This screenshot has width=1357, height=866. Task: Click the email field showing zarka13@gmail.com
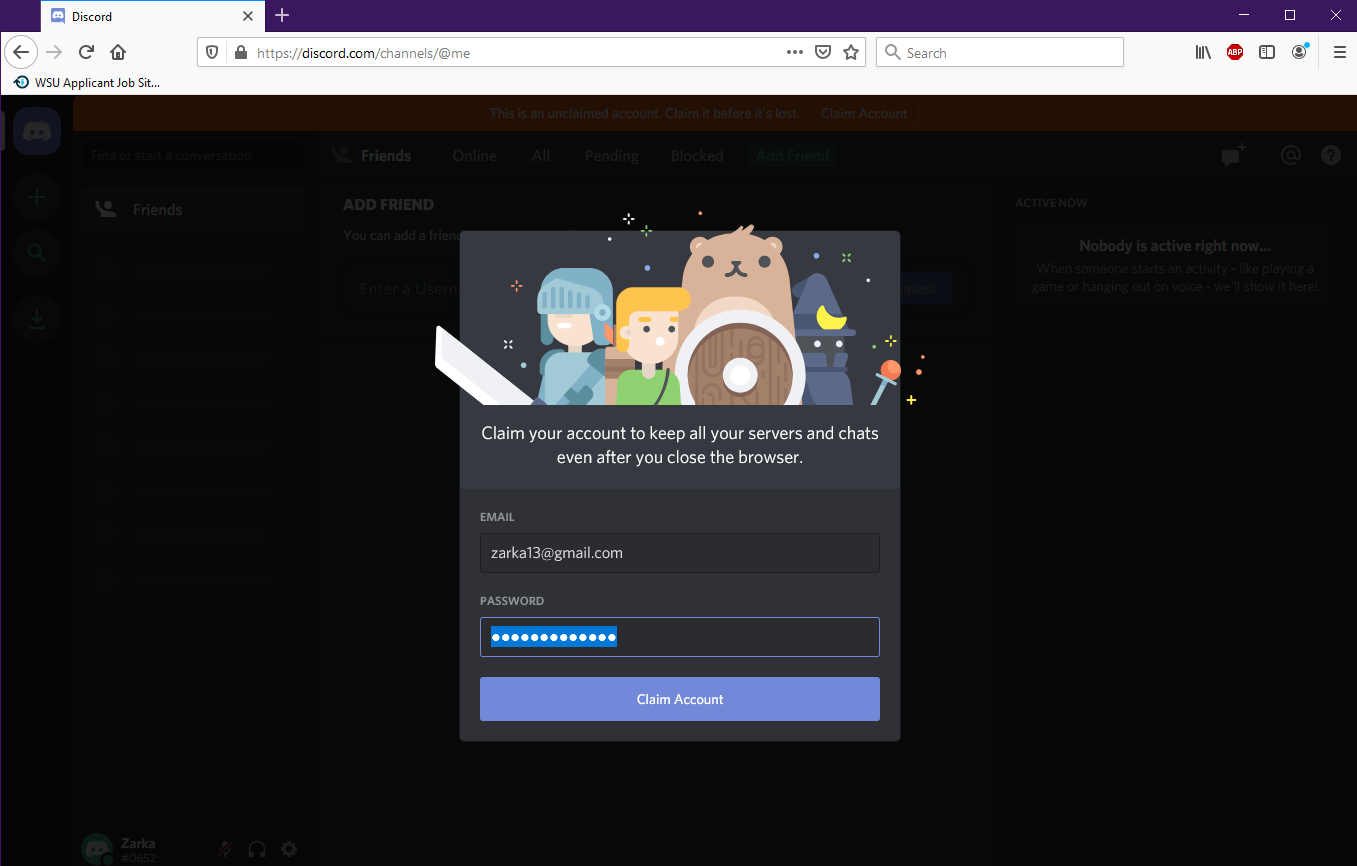pos(679,552)
